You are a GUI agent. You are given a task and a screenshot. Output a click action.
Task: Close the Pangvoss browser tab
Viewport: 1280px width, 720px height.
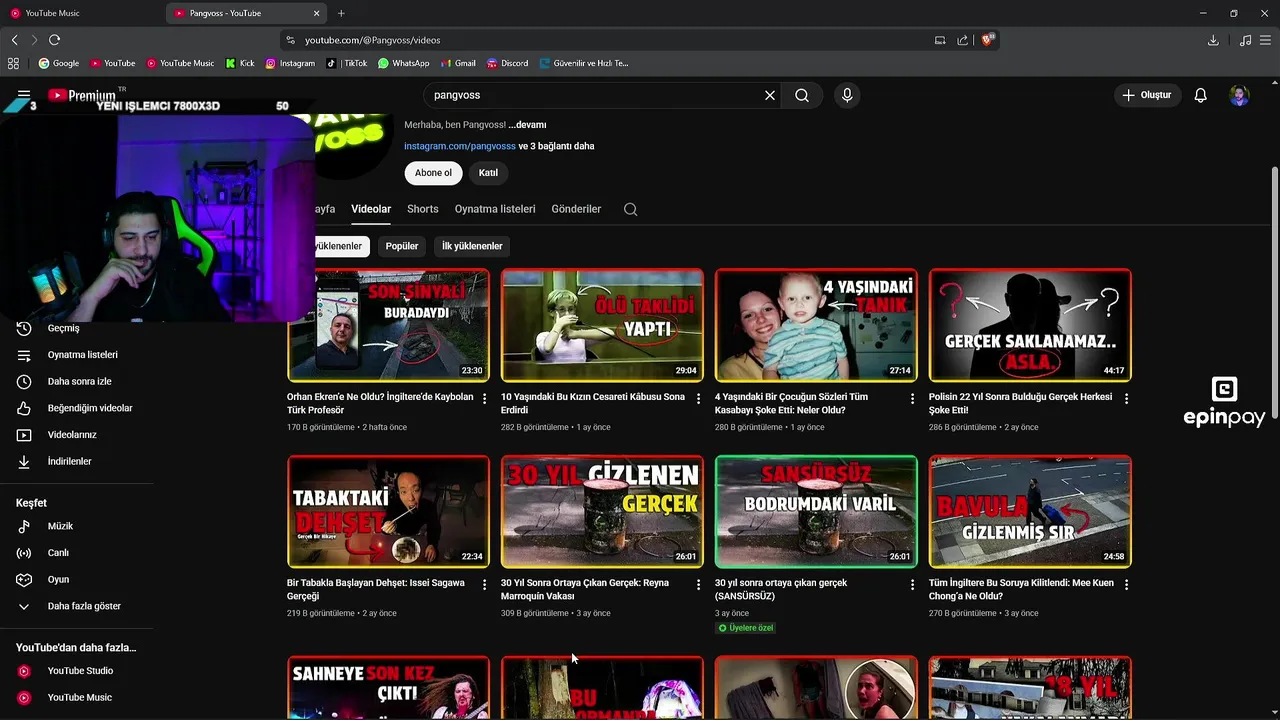(317, 13)
